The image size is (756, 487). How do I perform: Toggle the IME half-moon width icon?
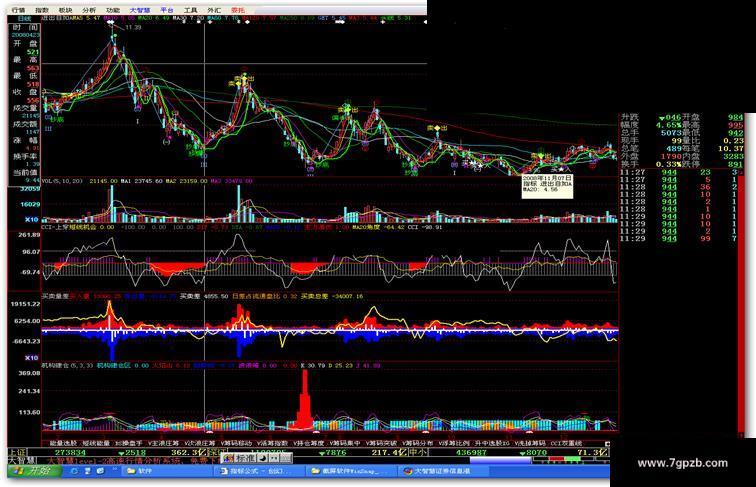click(x=263, y=458)
